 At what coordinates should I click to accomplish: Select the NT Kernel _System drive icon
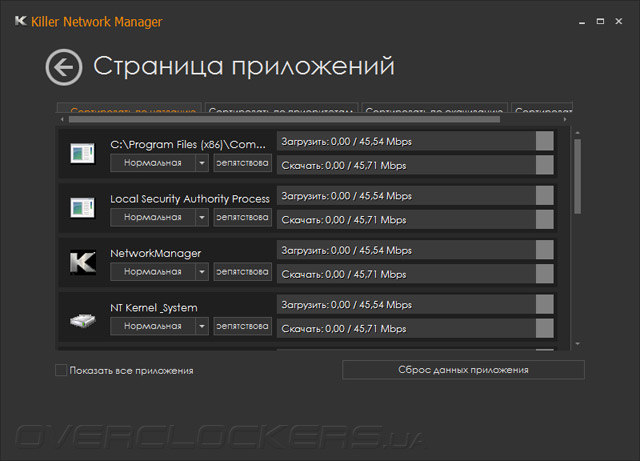[x=82, y=320]
